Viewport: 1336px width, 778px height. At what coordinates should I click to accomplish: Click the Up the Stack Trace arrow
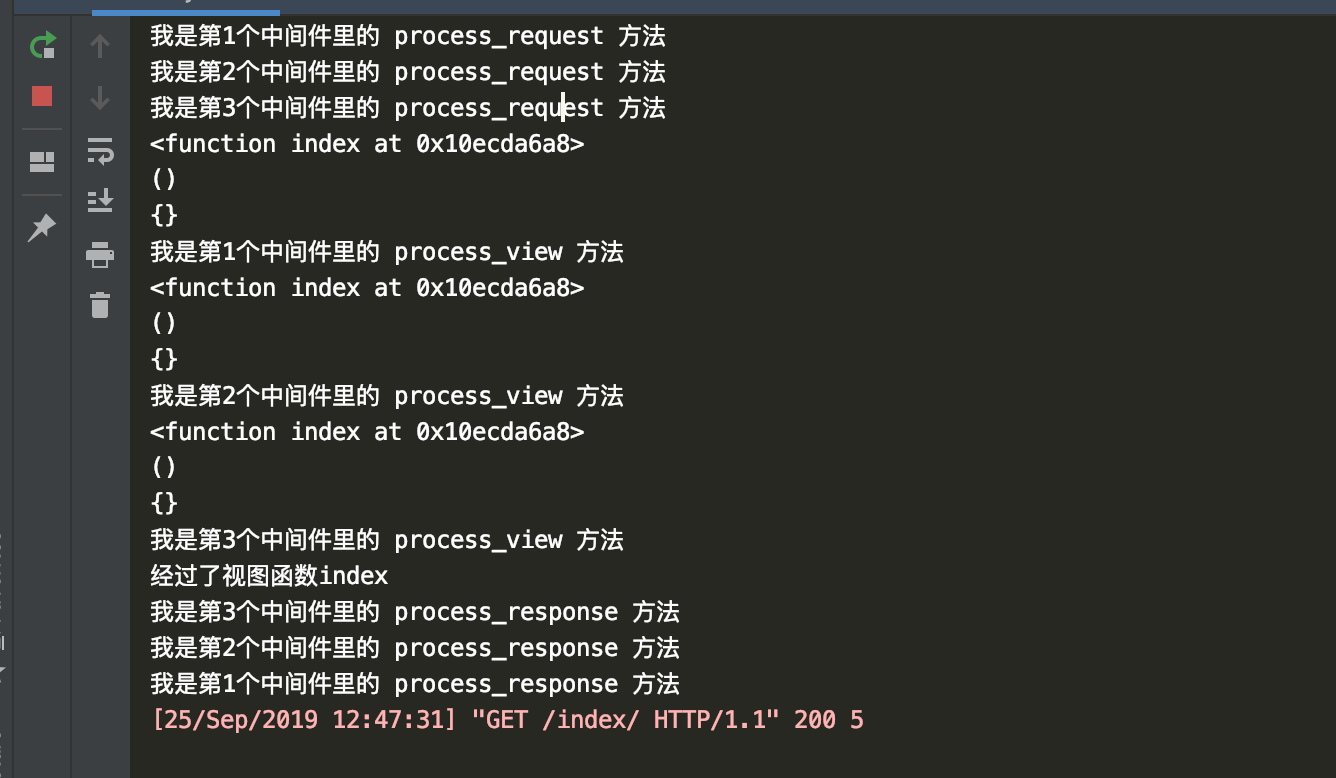click(x=100, y=45)
